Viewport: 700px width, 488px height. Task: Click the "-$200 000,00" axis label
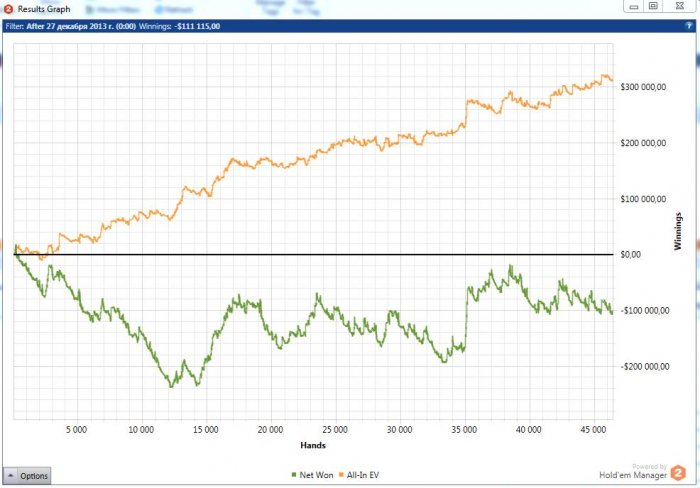[645, 367]
